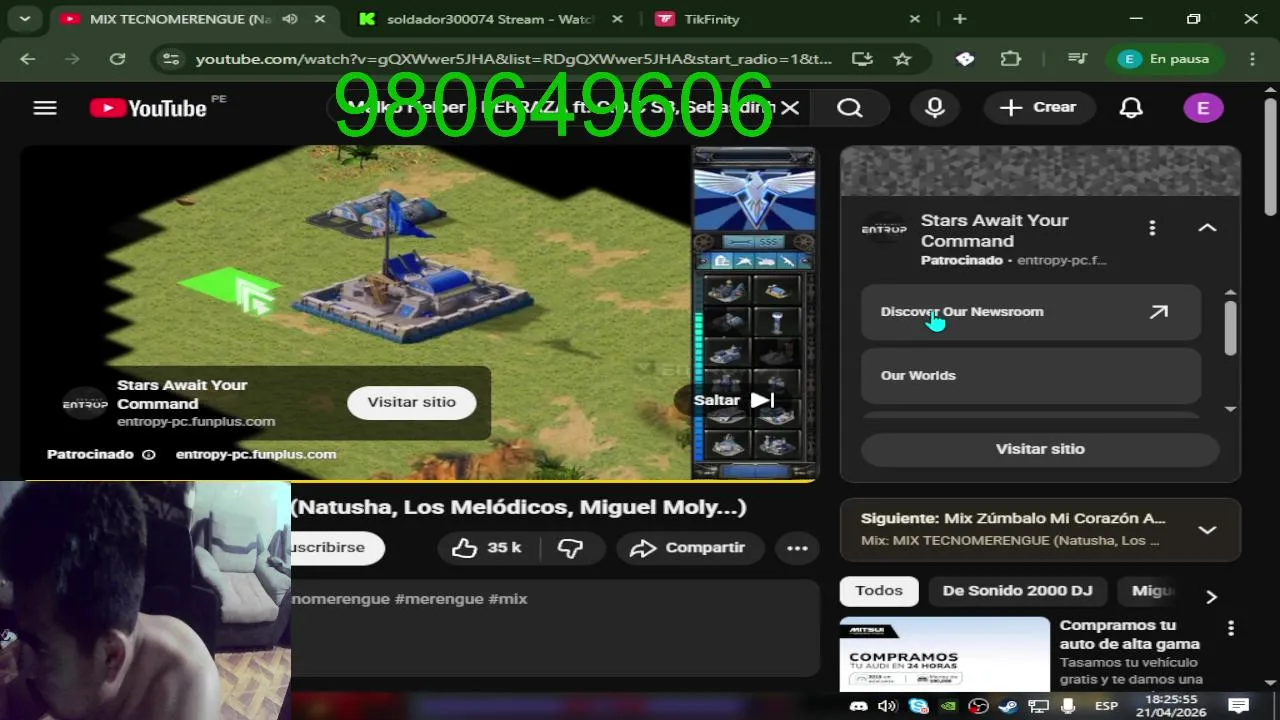Open Skype from the system tray
The height and width of the screenshot is (720, 1280).
pyautogui.click(x=918, y=706)
